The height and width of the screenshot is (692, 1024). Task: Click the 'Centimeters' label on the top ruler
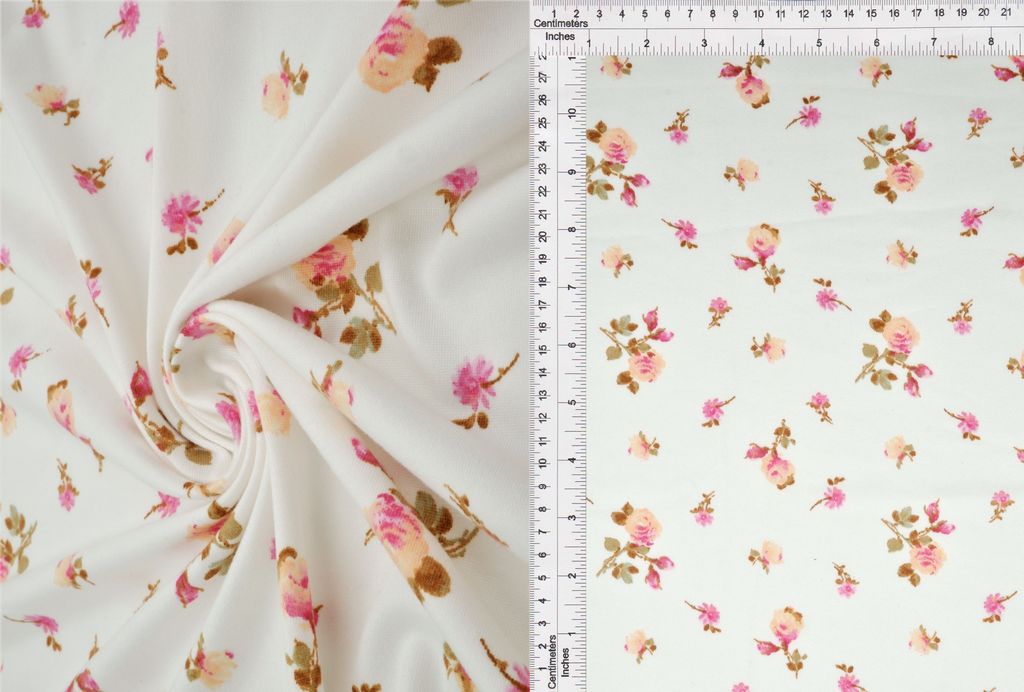(560, 24)
